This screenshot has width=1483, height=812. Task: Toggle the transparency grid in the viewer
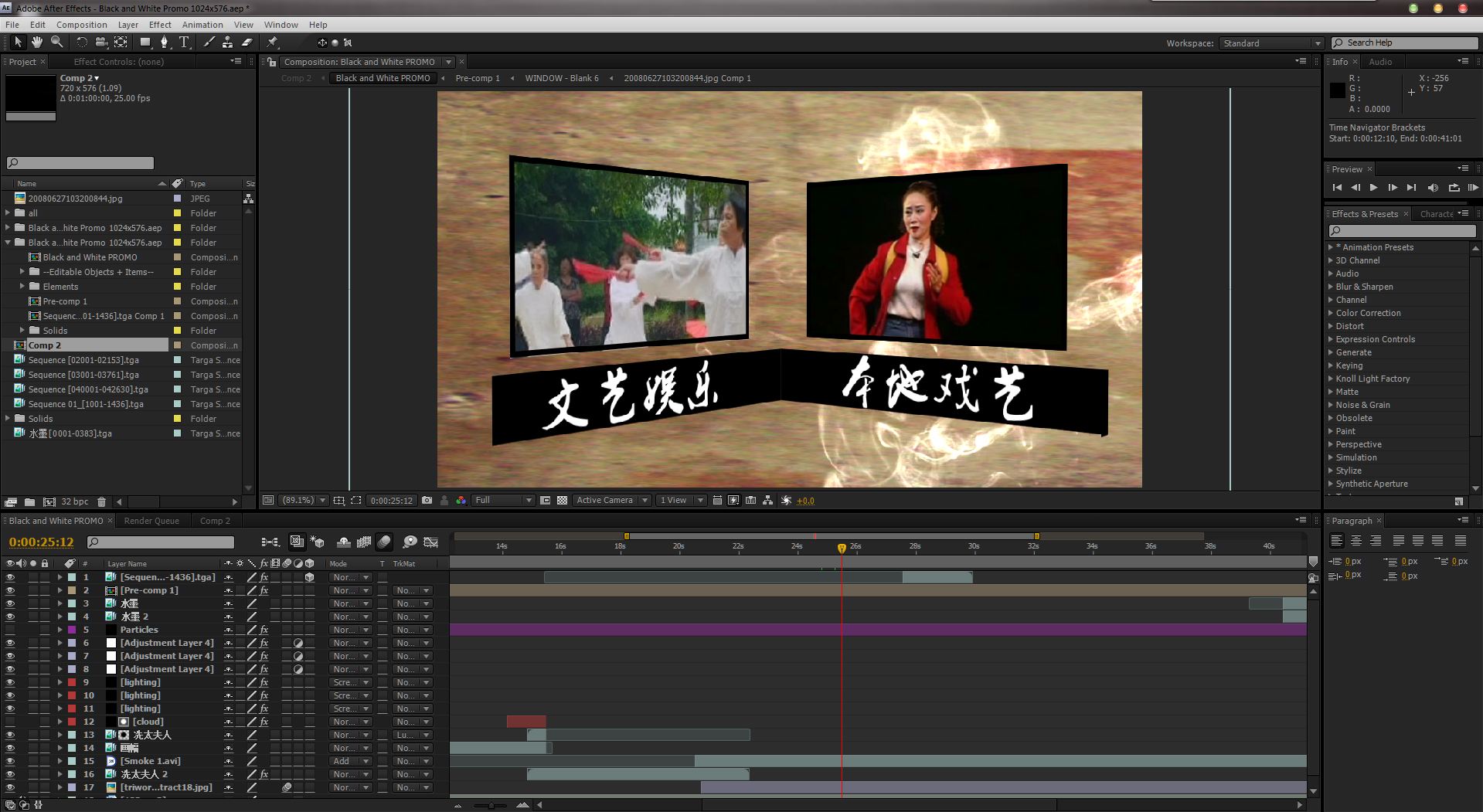point(562,501)
